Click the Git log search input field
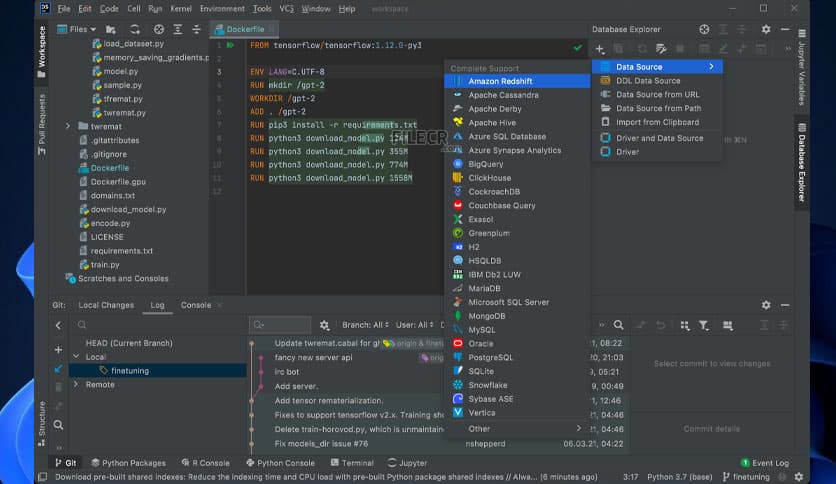Screen dimensions: 836x484 click(280, 325)
